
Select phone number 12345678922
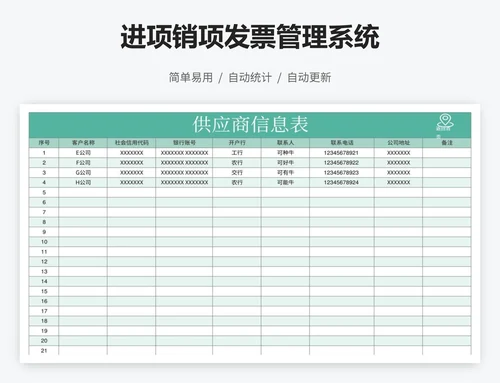coord(341,163)
